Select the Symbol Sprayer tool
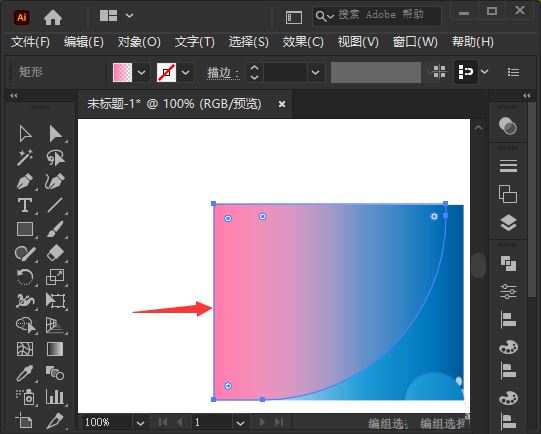This screenshot has height=434, width=541. (25, 397)
